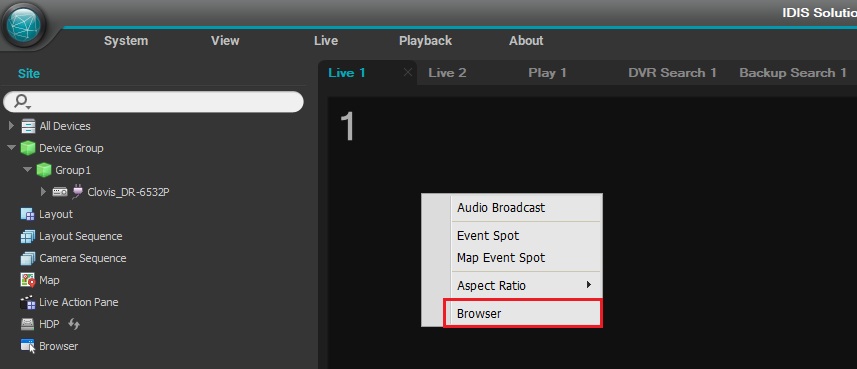
Task: Select HDP in the site tree
Action: click(49, 324)
